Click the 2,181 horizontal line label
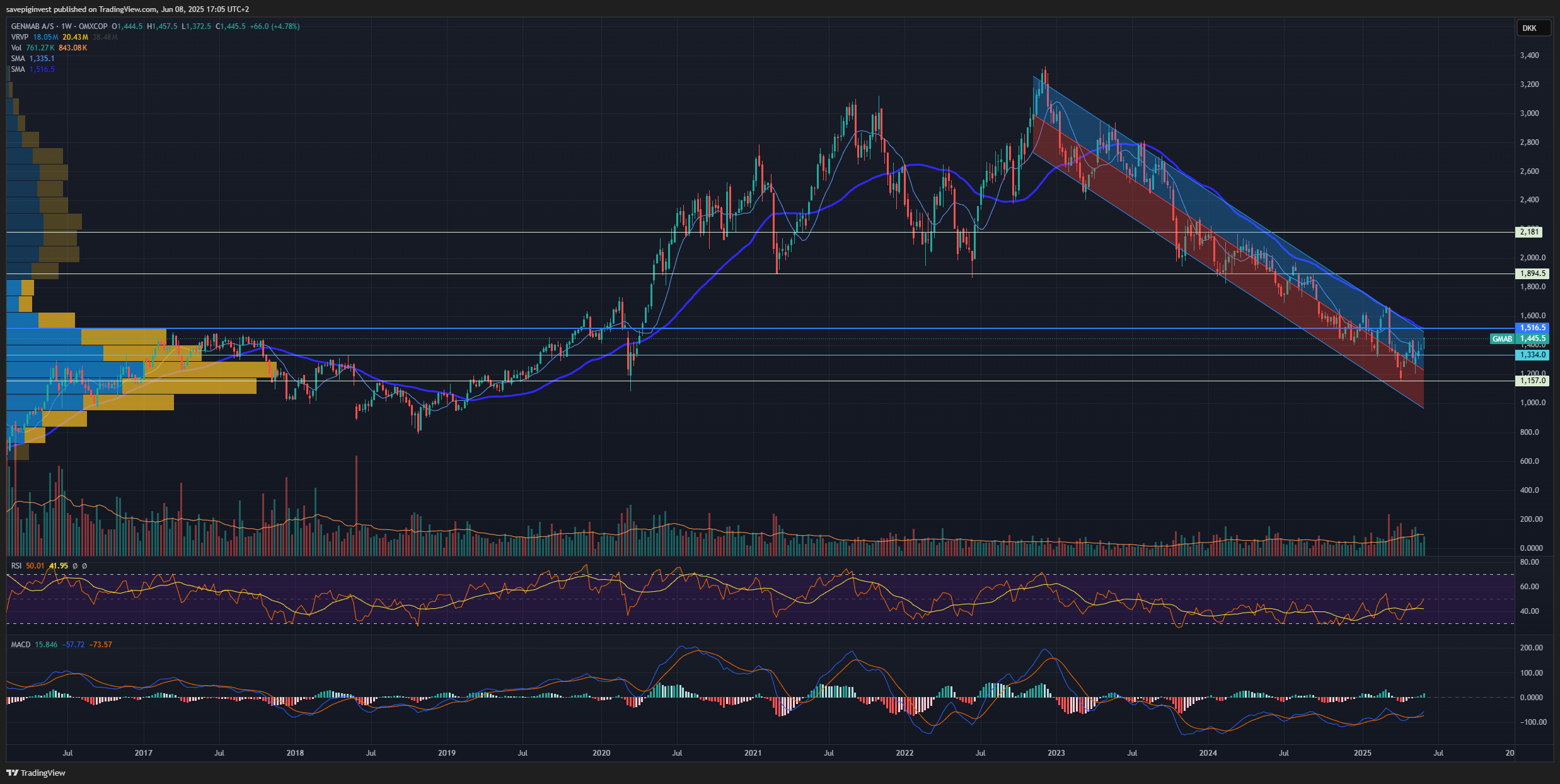Viewport: 1560px width, 784px height. pyautogui.click(x=1529, y=232)
